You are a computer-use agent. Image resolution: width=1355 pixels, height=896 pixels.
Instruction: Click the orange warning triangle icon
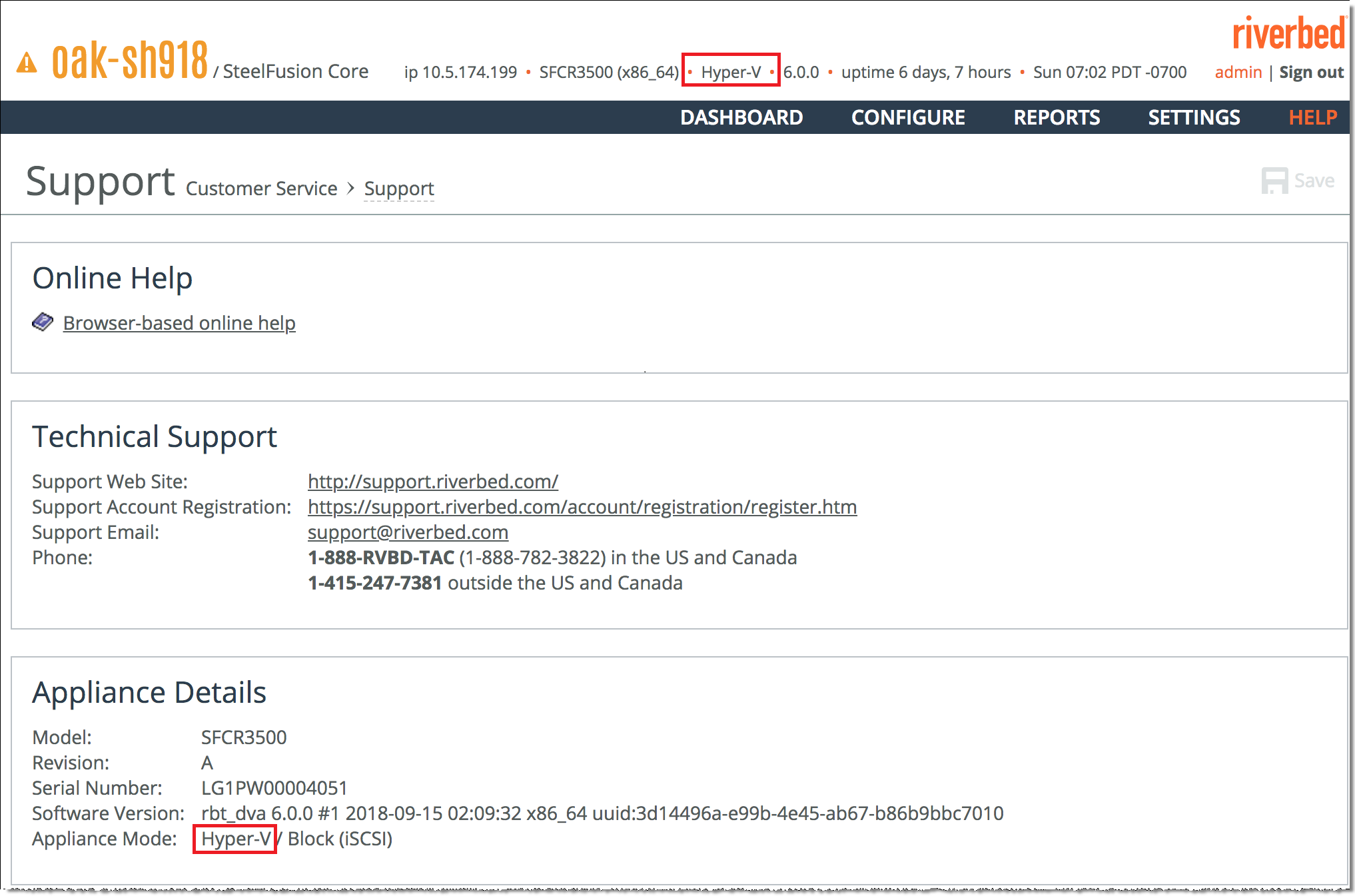click(x=27, y=63)
